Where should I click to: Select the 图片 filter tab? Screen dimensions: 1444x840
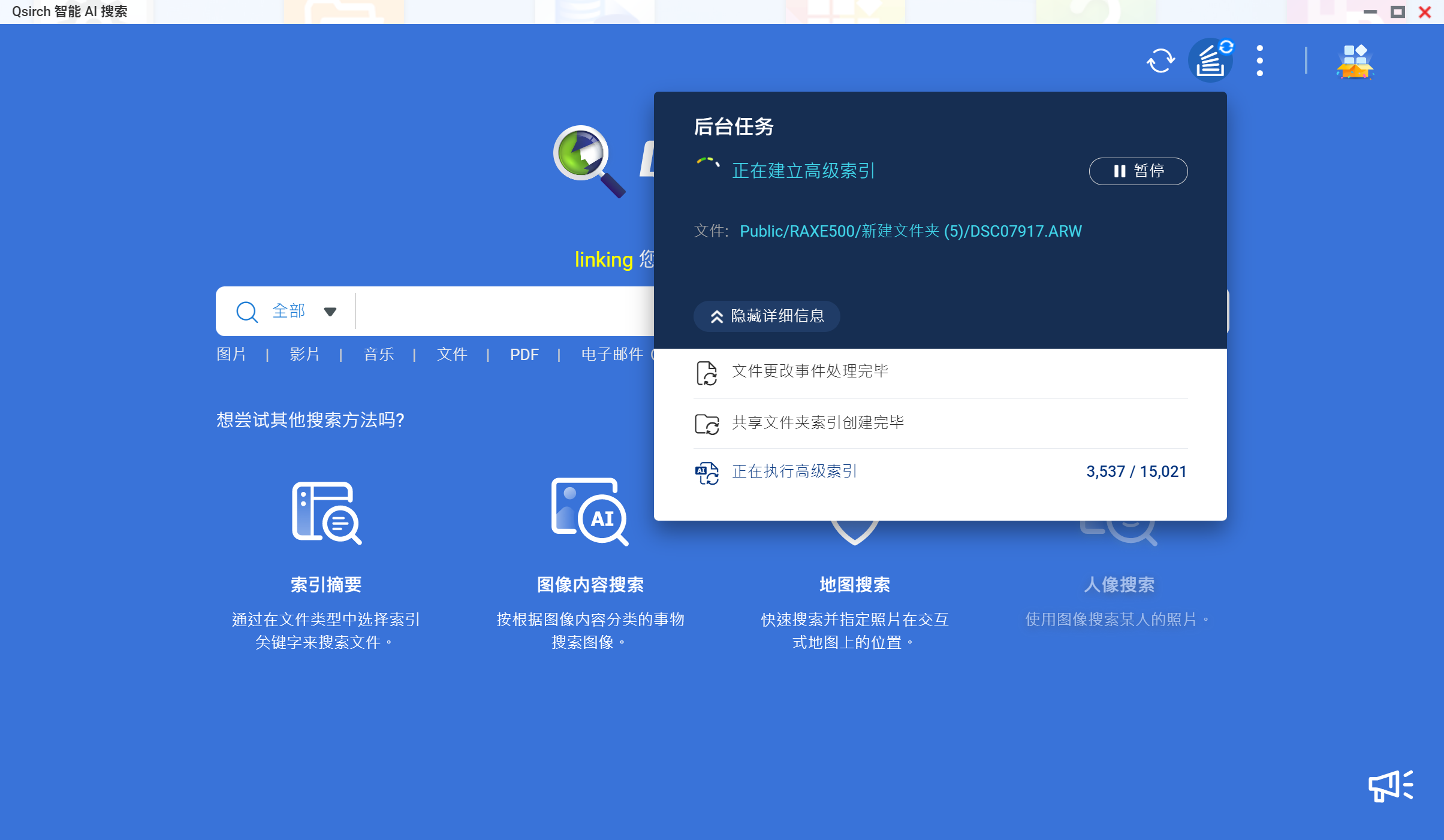[x=231, y=354]
